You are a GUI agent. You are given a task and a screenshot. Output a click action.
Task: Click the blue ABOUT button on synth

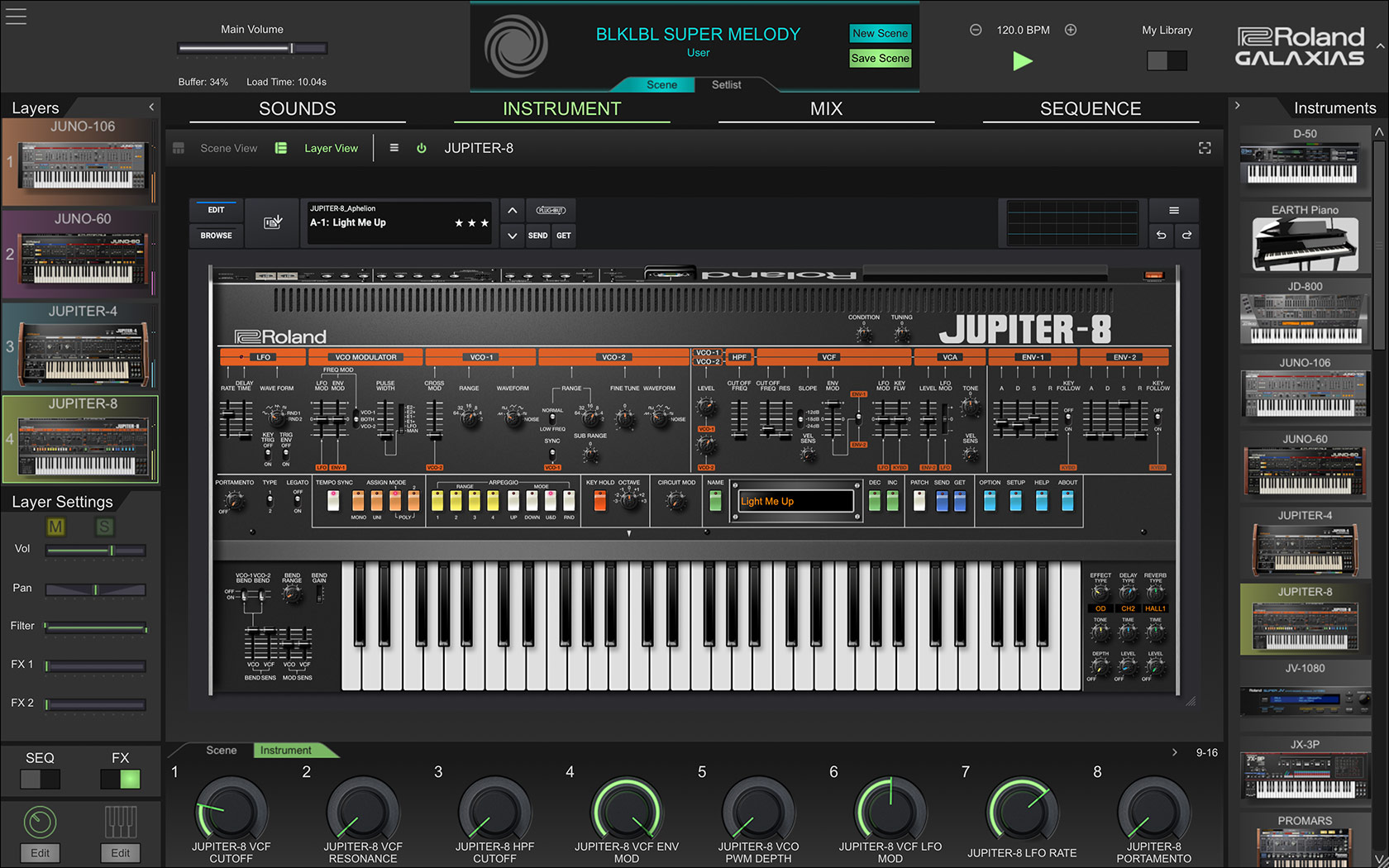[x=1067, y=500]
